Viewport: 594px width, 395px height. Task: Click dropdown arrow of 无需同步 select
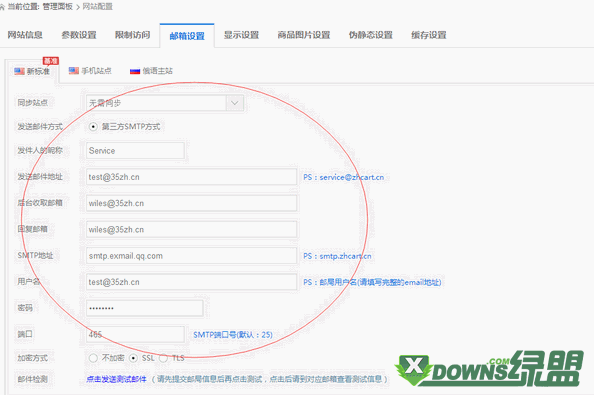(x=235, y=103)
